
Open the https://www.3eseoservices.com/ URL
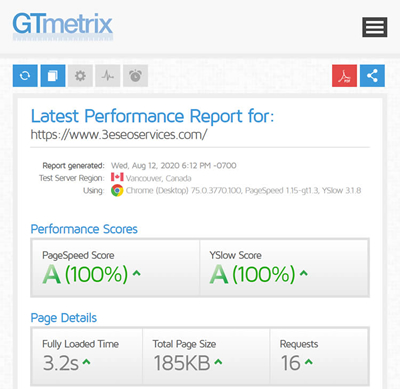[119, 135]
